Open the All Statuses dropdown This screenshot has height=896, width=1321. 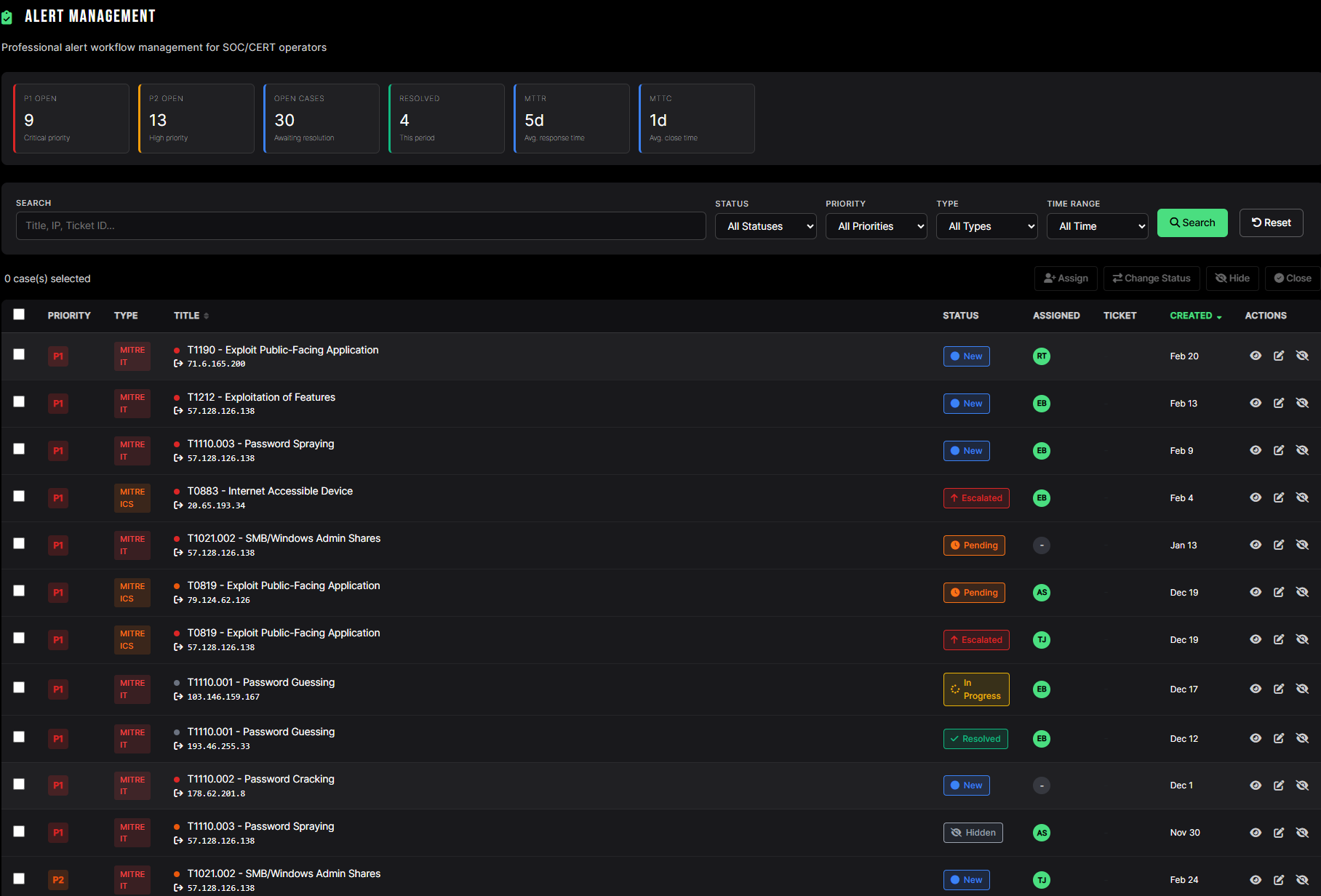765,226
